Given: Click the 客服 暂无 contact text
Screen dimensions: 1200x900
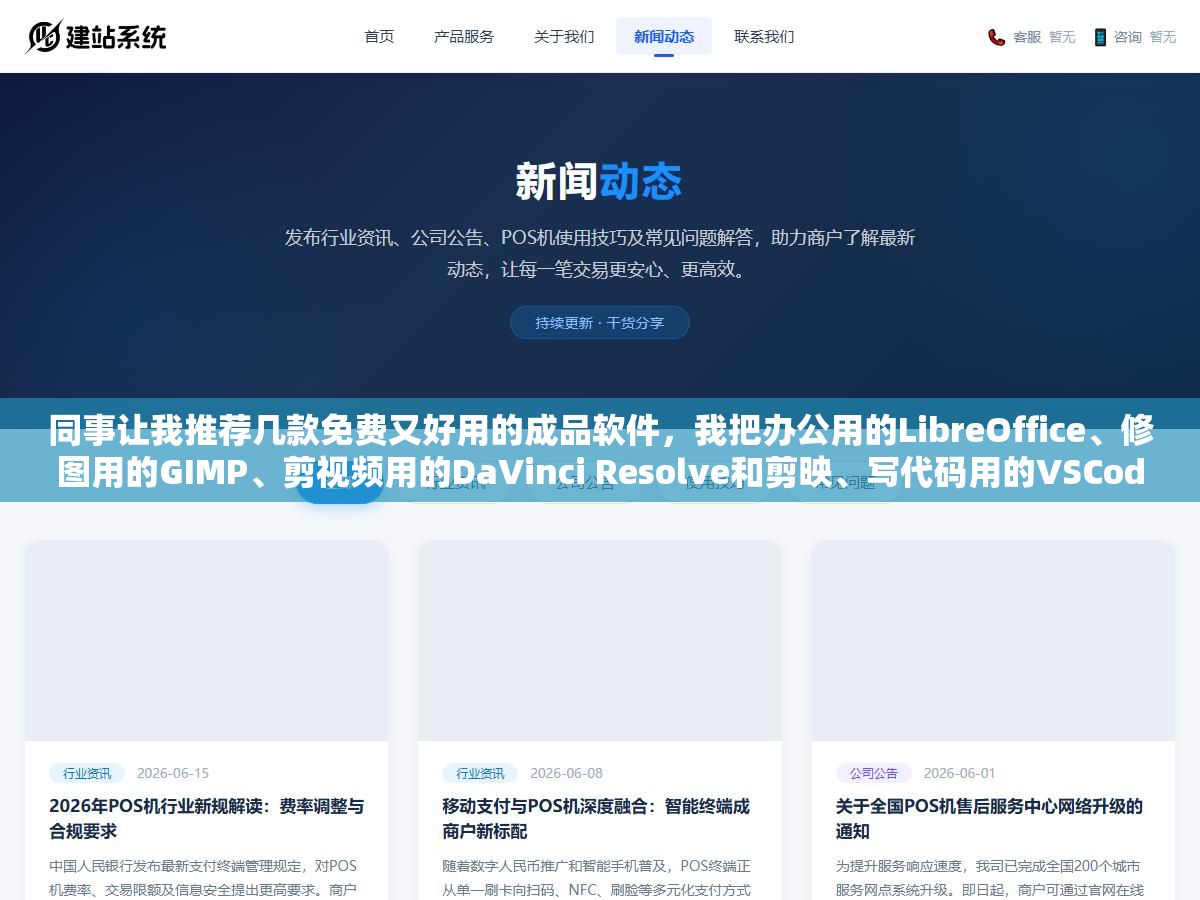Looking at the screenshot, I should pos(1044,37).
